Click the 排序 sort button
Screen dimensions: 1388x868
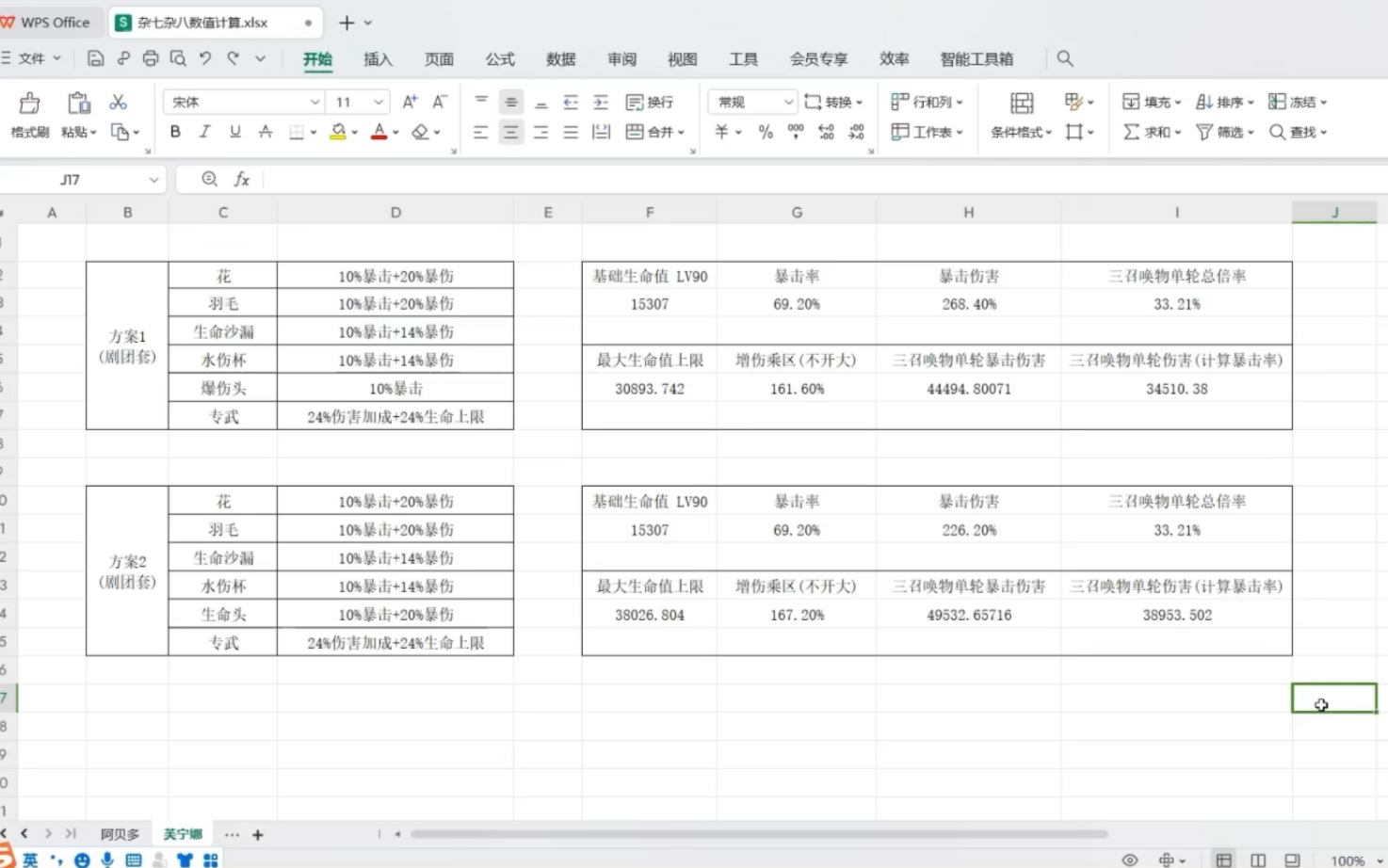tap(1225, 102)
